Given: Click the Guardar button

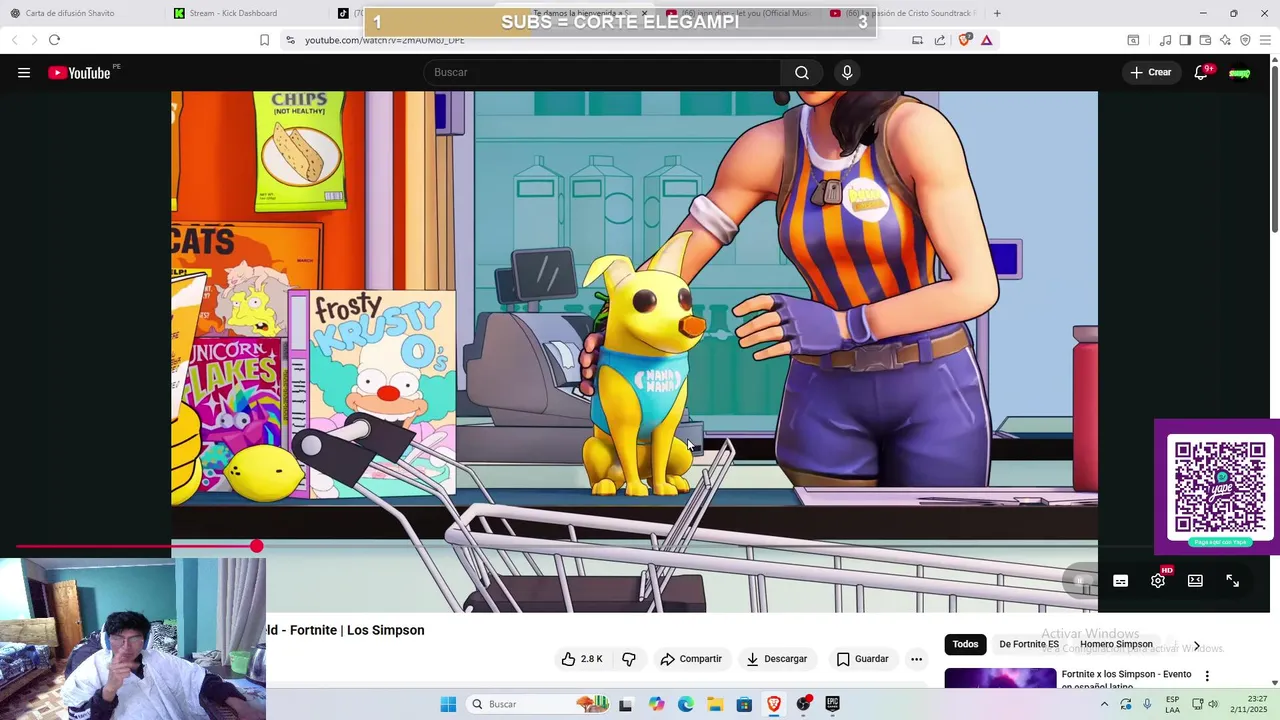Looking at the screenshot, I should coord(862,659).
